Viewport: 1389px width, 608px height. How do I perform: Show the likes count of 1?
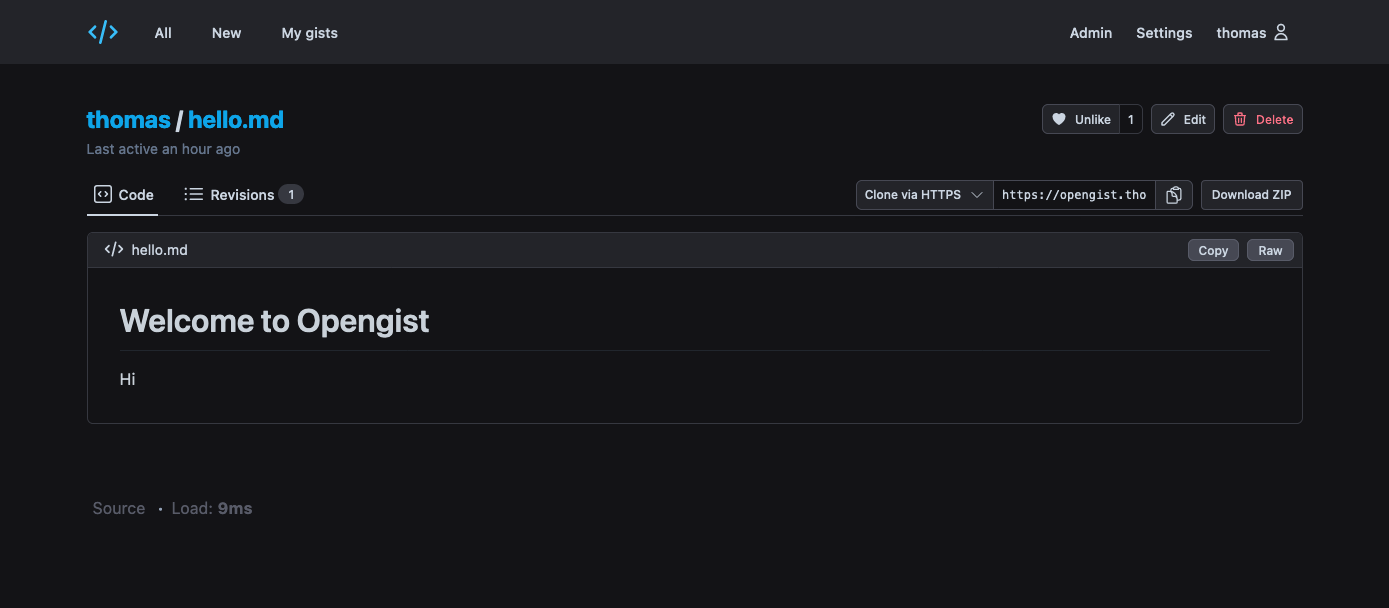(x=1131, y=119)
